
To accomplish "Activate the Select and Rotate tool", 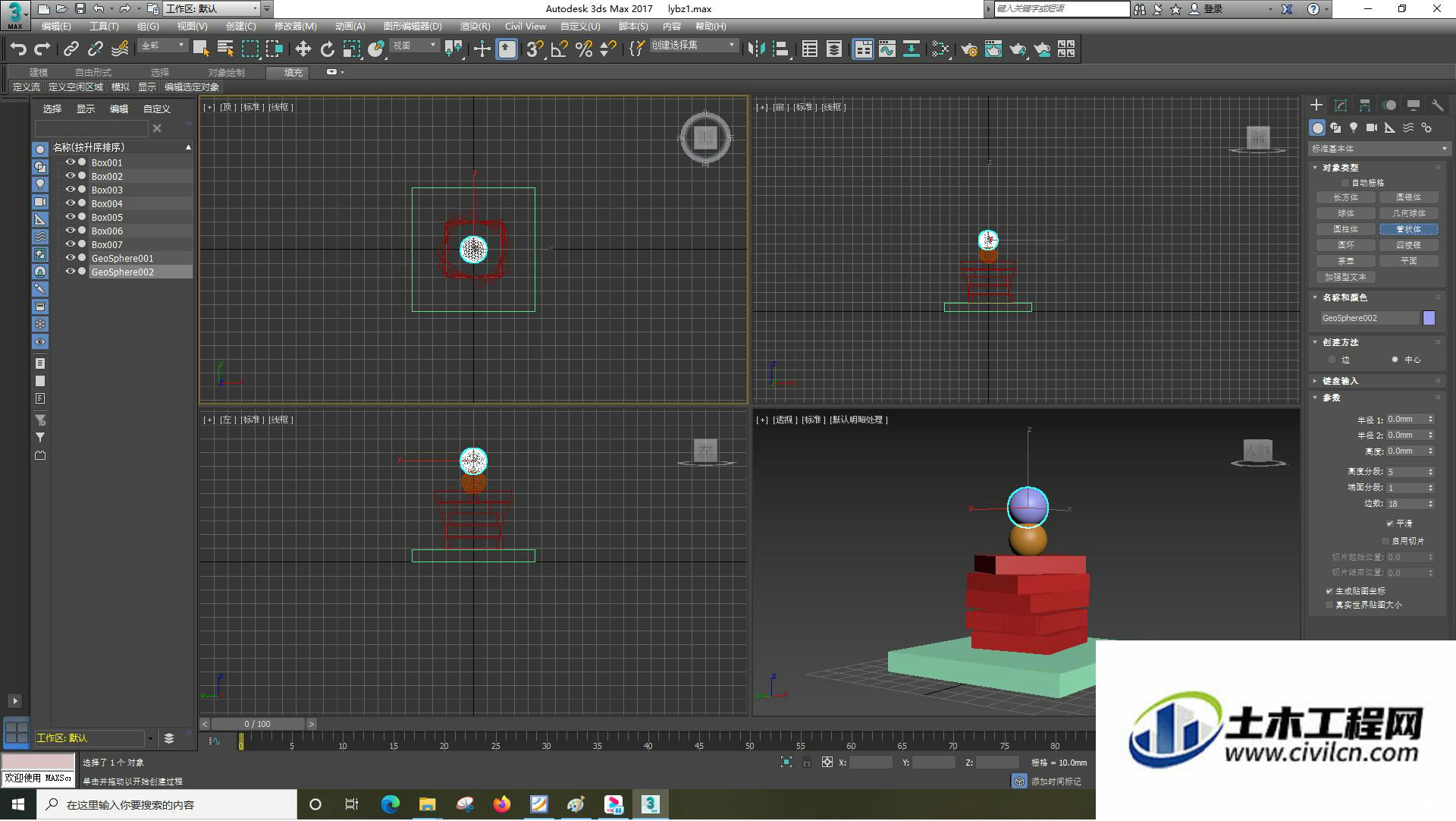I will [327, 49].
